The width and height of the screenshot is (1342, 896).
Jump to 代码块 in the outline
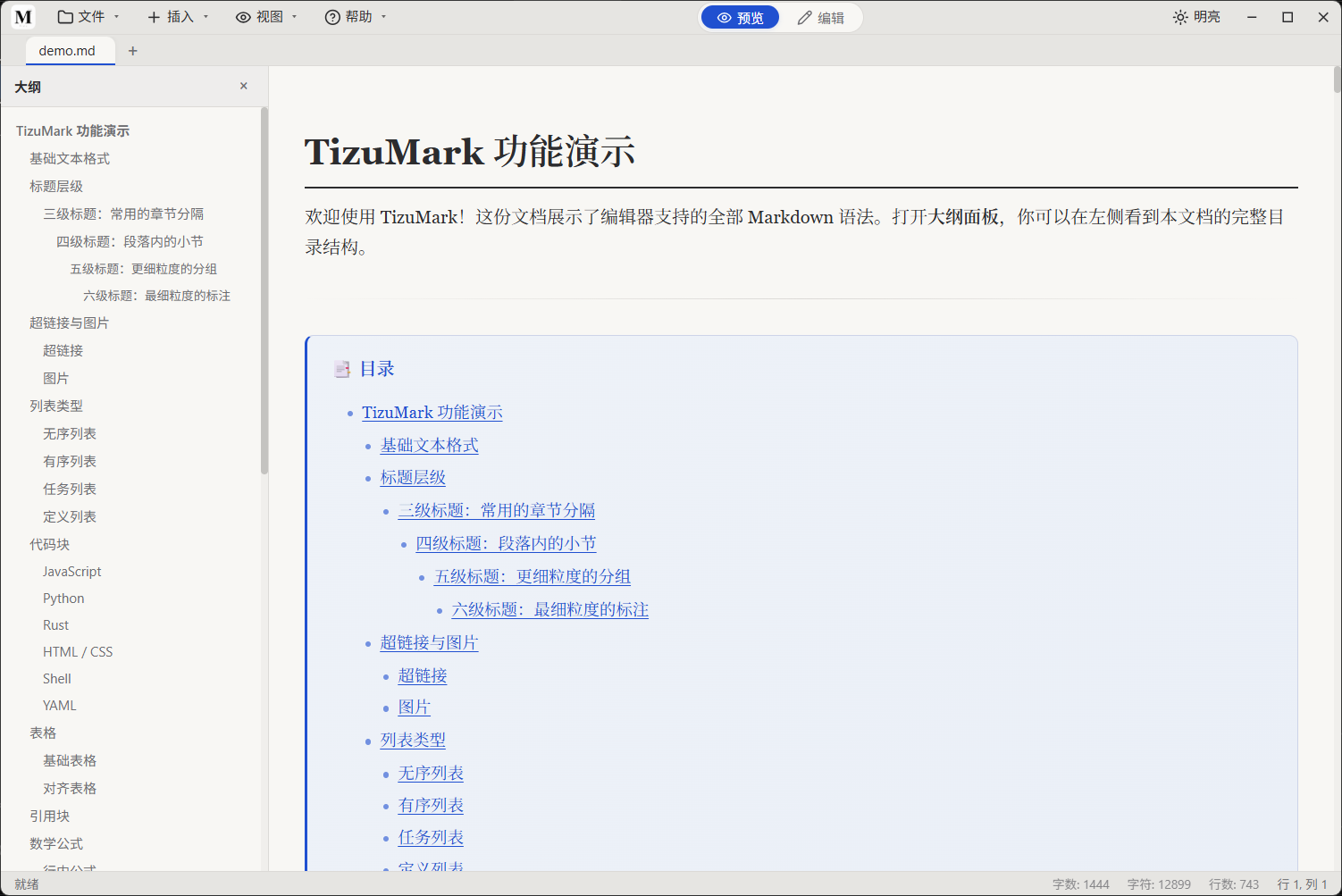(49, 544)
